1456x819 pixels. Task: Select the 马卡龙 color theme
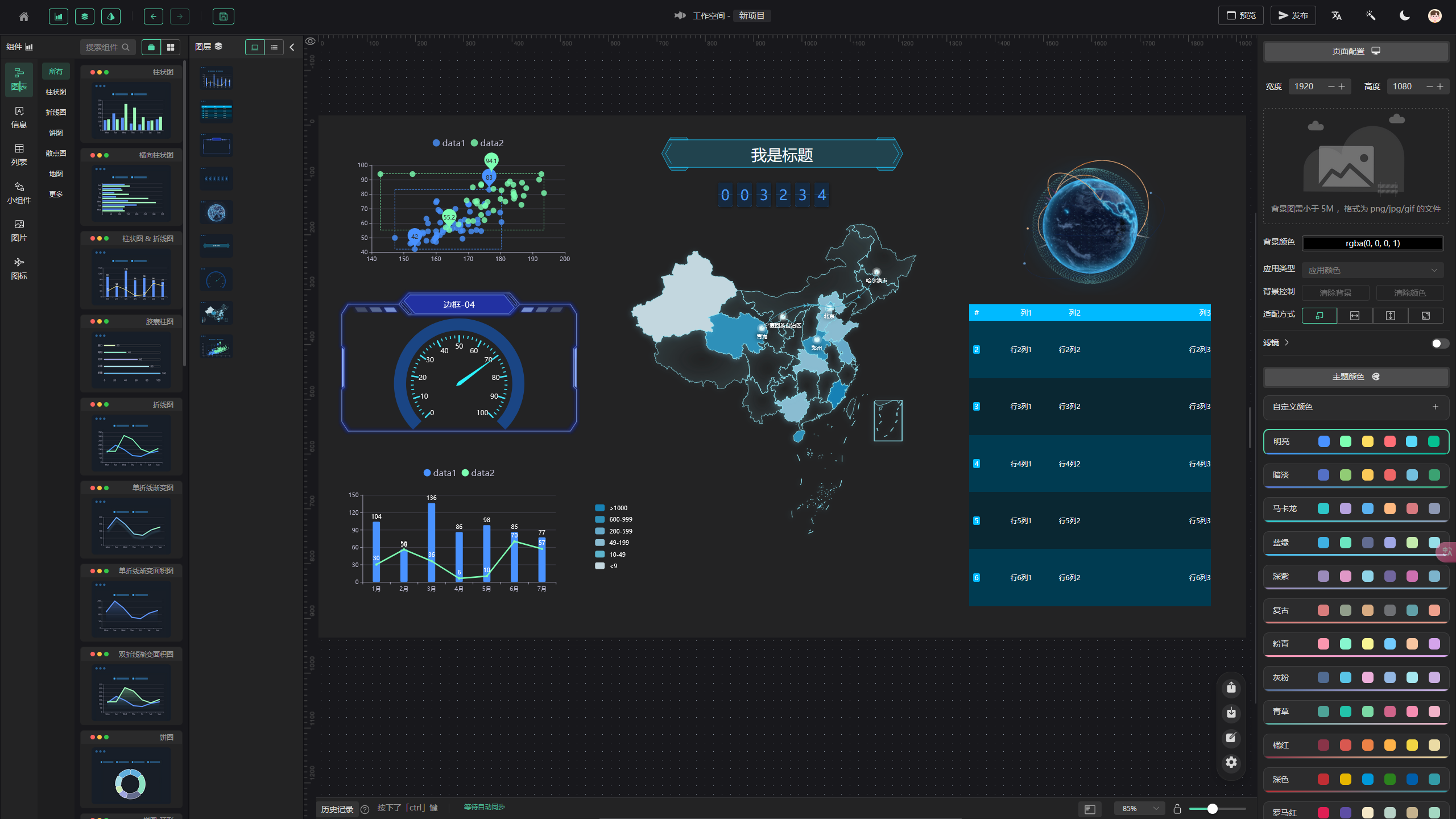(x=1356, y=509)
